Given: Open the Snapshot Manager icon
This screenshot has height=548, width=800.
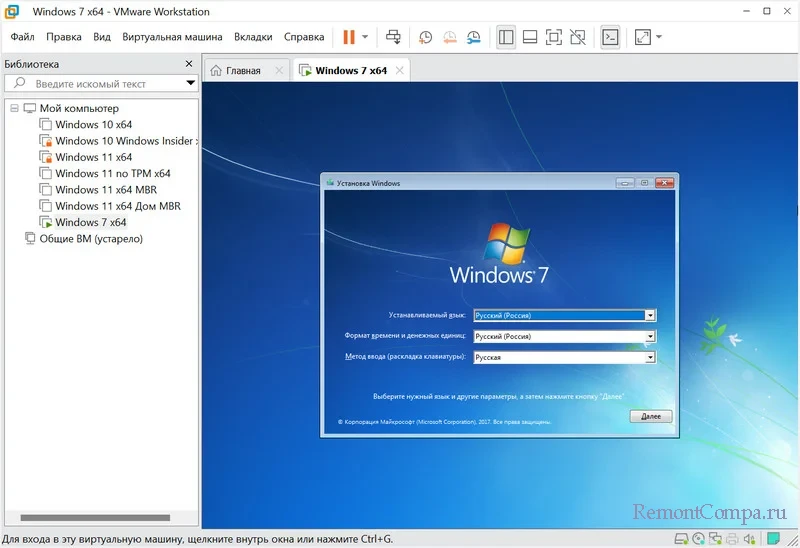Looking at the screenshot, I should (x=474, y=37).
